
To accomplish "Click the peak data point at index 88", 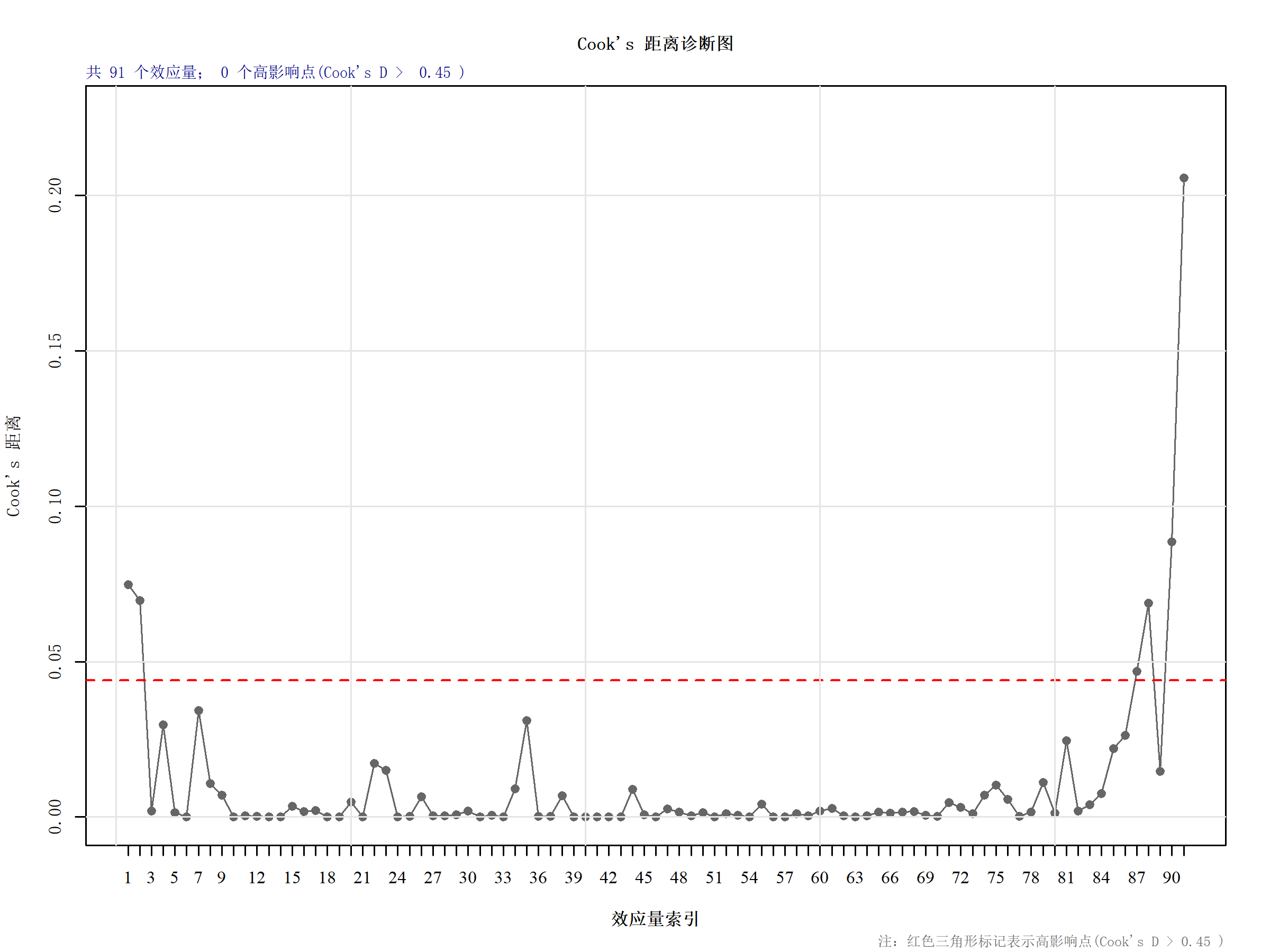I will 1148,603.
